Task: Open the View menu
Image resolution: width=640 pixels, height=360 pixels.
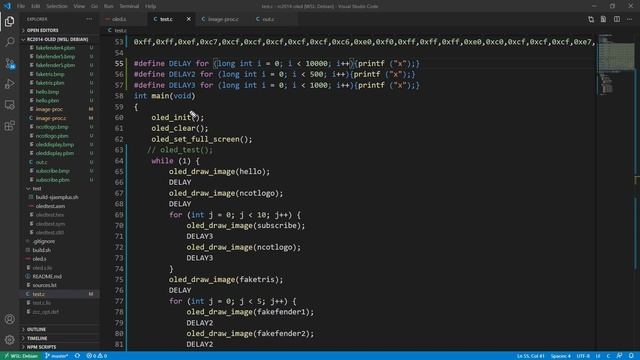Action: 79,6
